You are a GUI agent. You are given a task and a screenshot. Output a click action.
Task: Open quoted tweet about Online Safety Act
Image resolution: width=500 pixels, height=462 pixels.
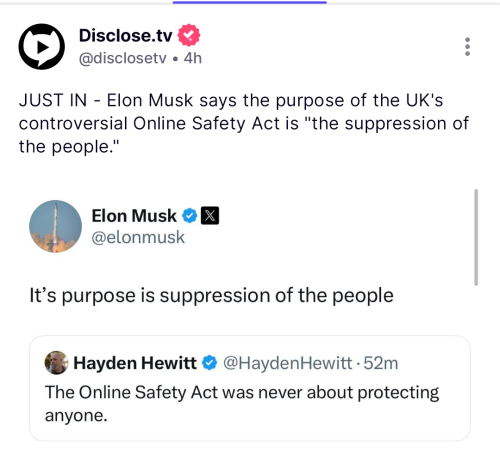(250, 388)
